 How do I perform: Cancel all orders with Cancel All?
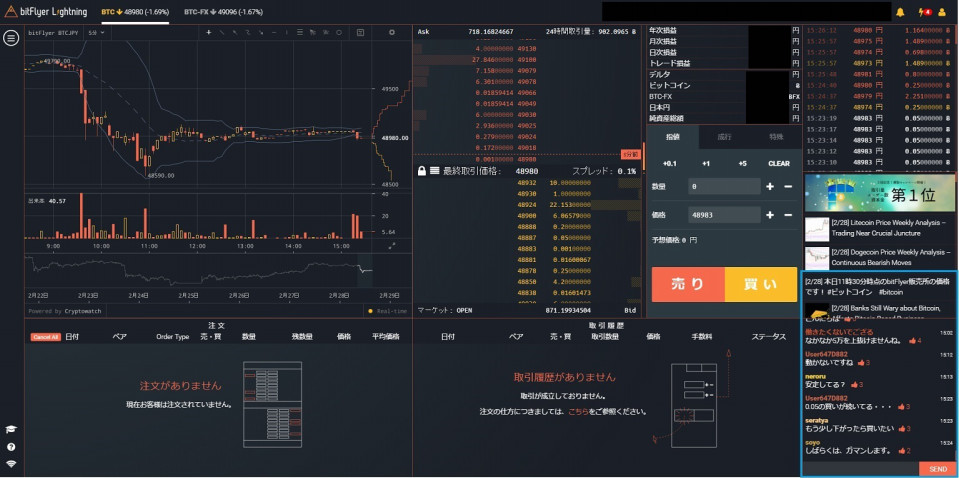(45, 337)
